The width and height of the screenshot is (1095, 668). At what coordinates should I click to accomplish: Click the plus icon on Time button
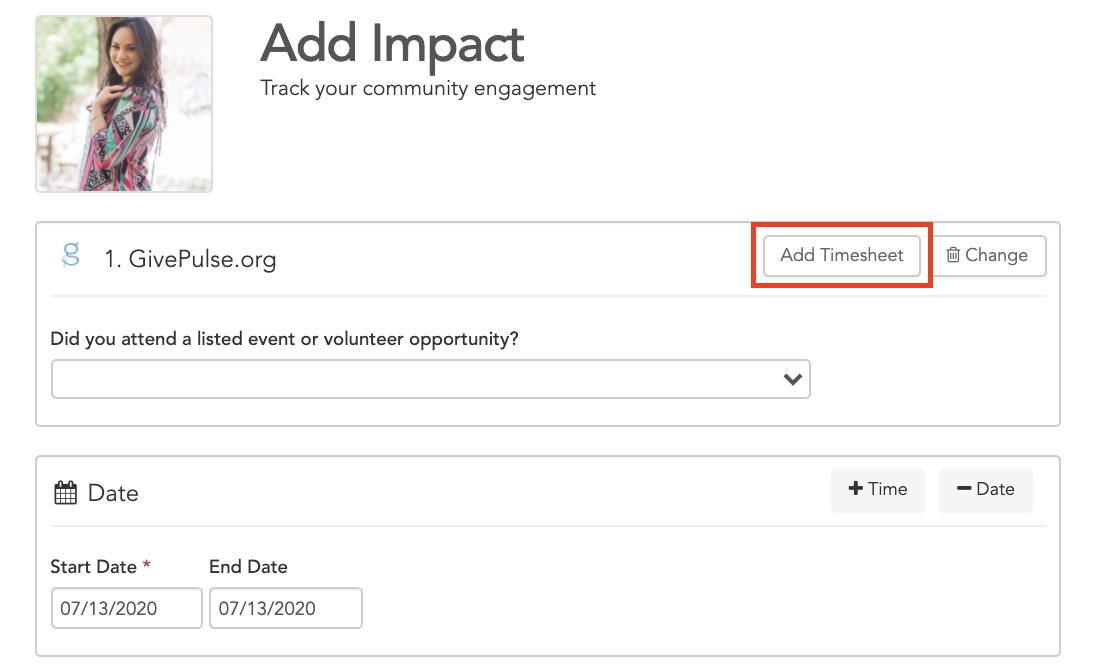coord(855,489)
